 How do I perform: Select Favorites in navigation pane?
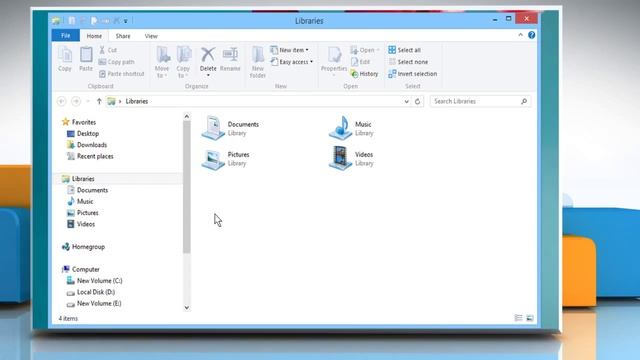click(79, 122)
